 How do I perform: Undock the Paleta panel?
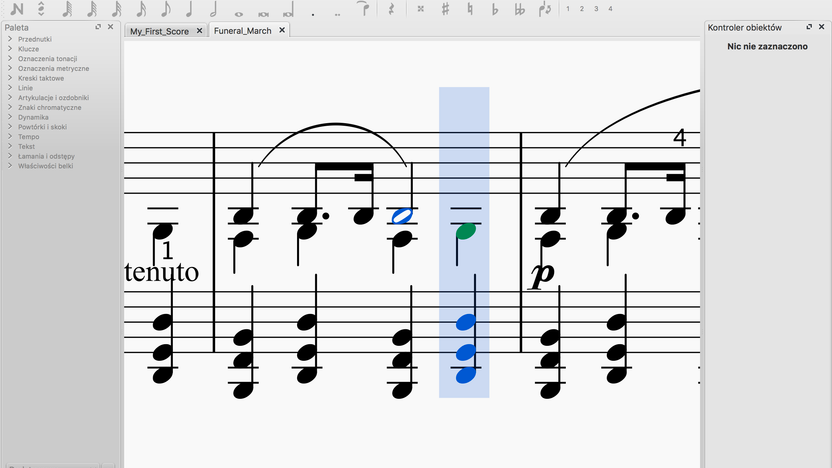(98, 27)
